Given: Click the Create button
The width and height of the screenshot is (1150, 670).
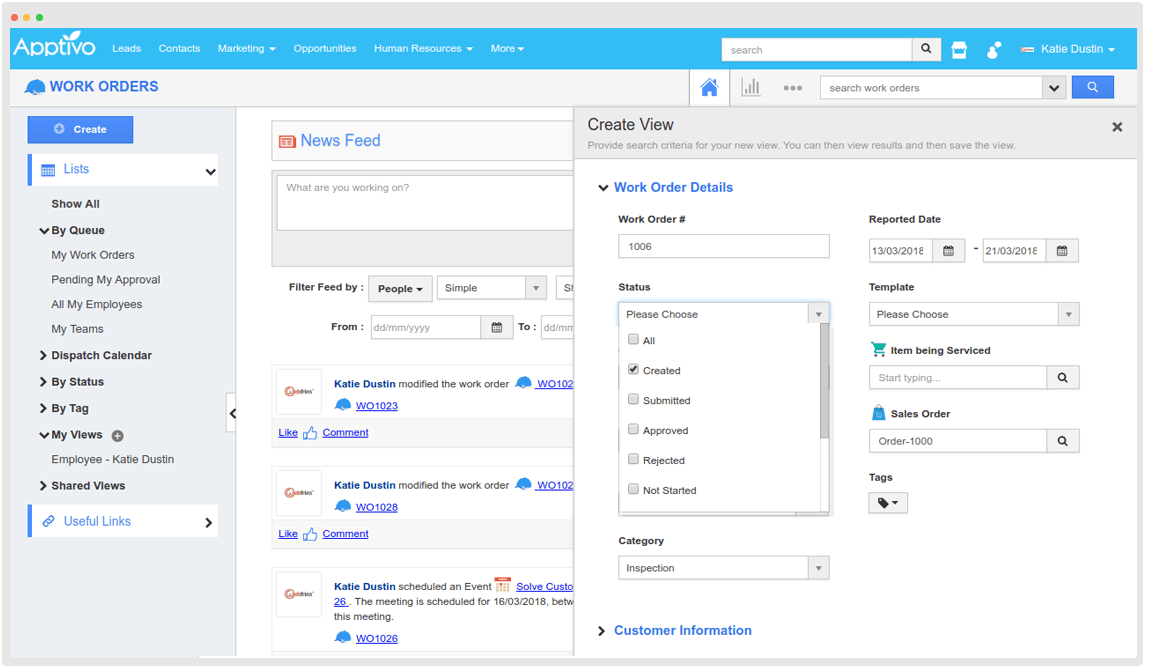Looking at the screenshot, I should (81, 130).
